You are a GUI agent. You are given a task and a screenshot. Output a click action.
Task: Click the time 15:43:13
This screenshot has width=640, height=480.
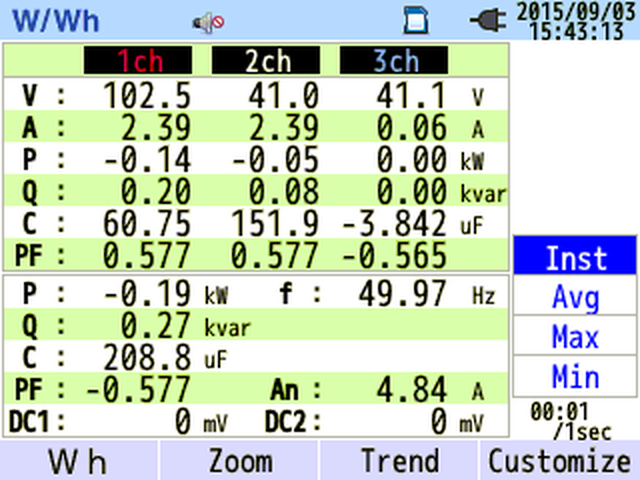[576, 31]
